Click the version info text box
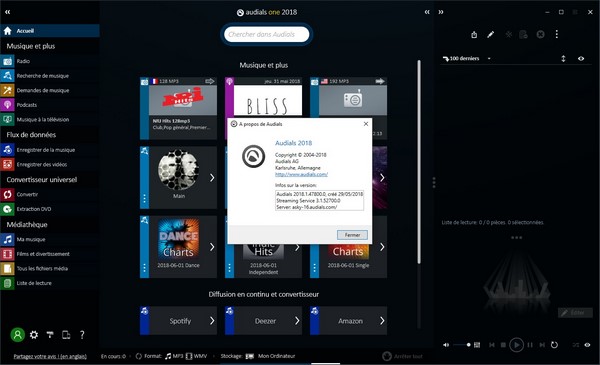Screen dimensions: 600x365 point(320,200)
